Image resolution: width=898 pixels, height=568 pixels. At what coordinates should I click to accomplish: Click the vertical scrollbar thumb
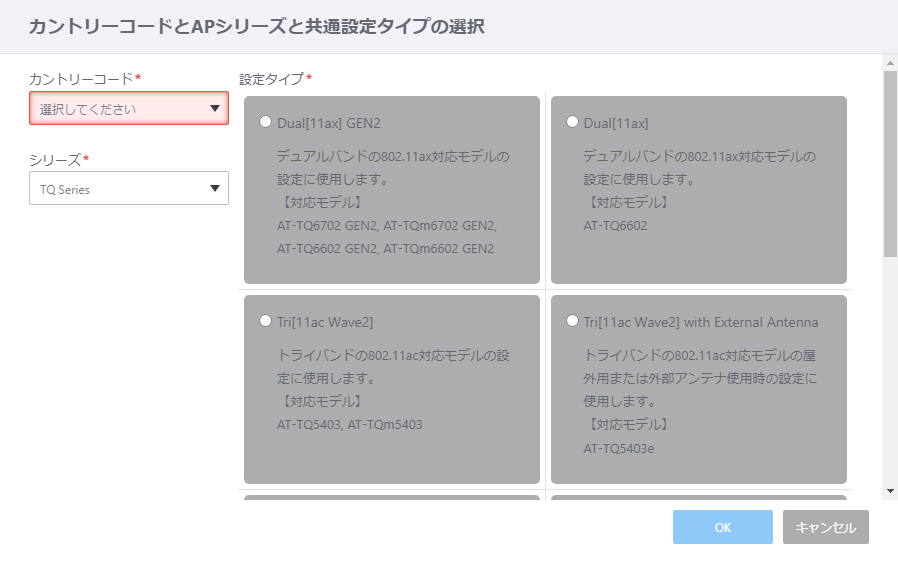pos(890,164)
